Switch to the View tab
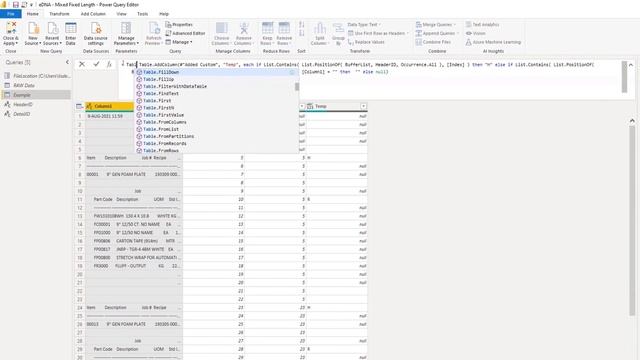Screen dimensions: 640x360 tap(121, 14)
